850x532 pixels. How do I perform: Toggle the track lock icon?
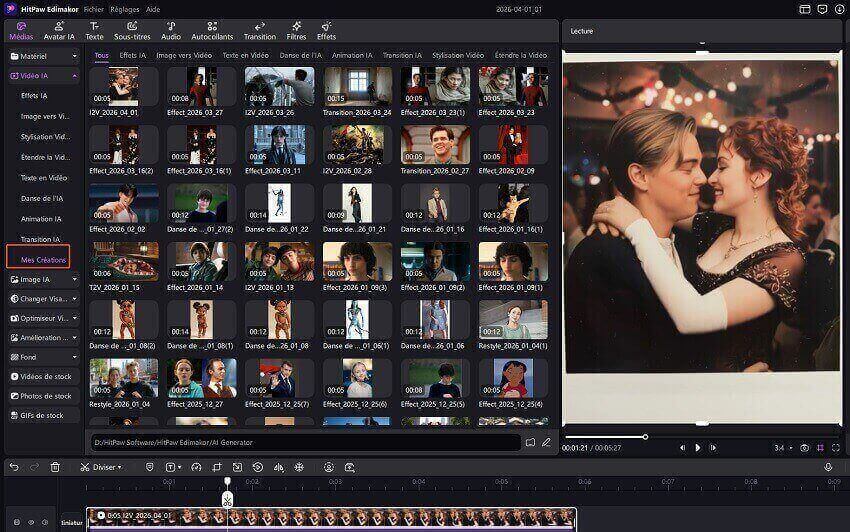tap(15, 522)
